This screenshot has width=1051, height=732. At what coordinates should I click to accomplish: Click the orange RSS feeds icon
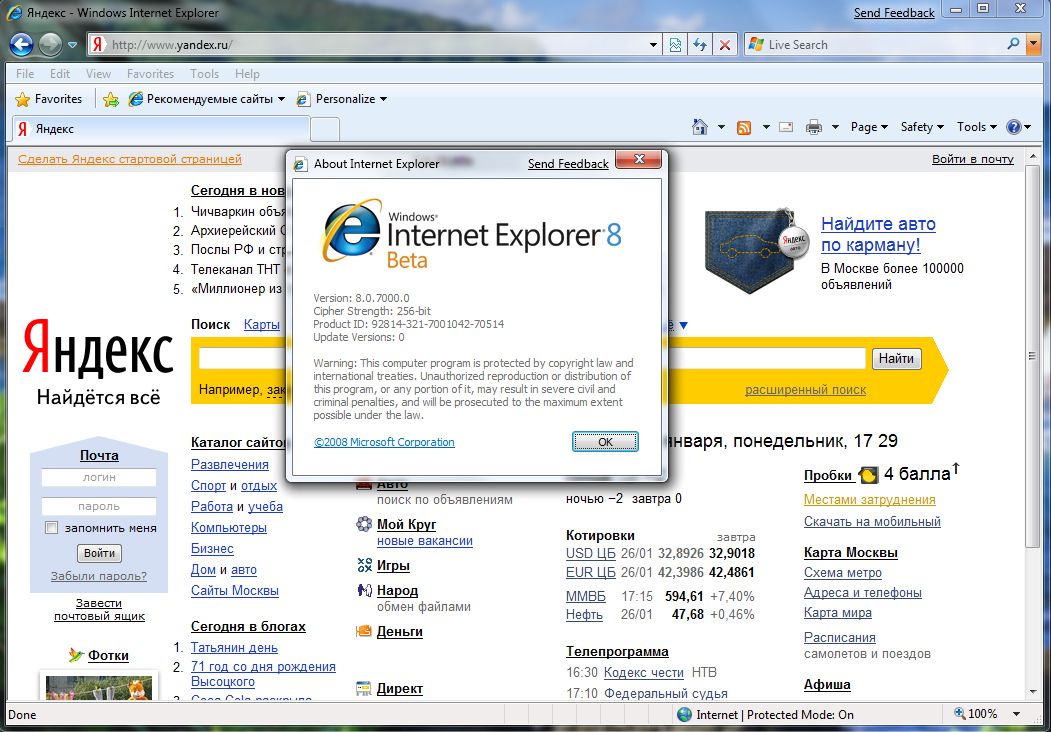[x=744, y=127]
